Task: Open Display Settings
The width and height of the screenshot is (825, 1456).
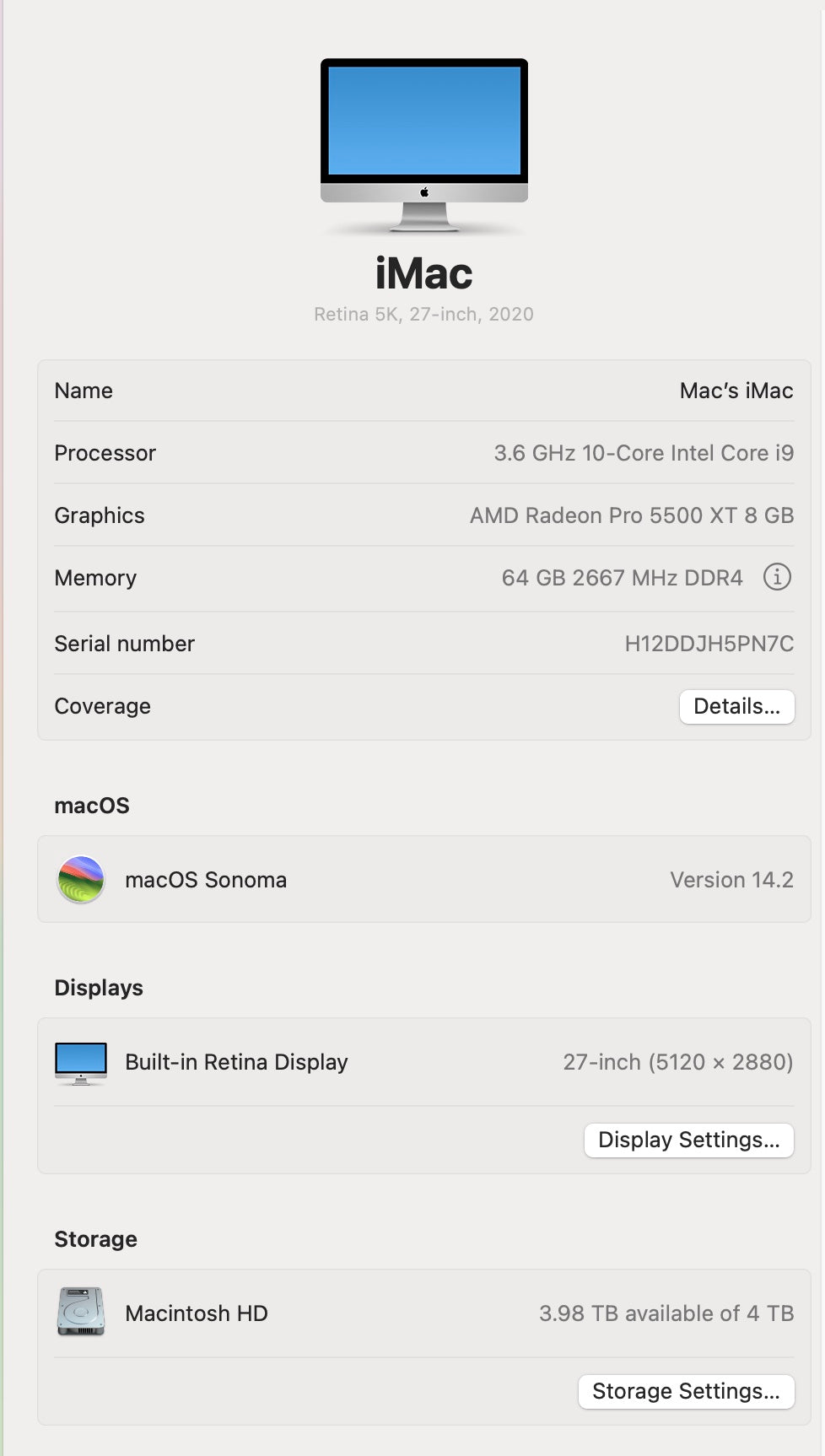Action: click(688, 1140)
